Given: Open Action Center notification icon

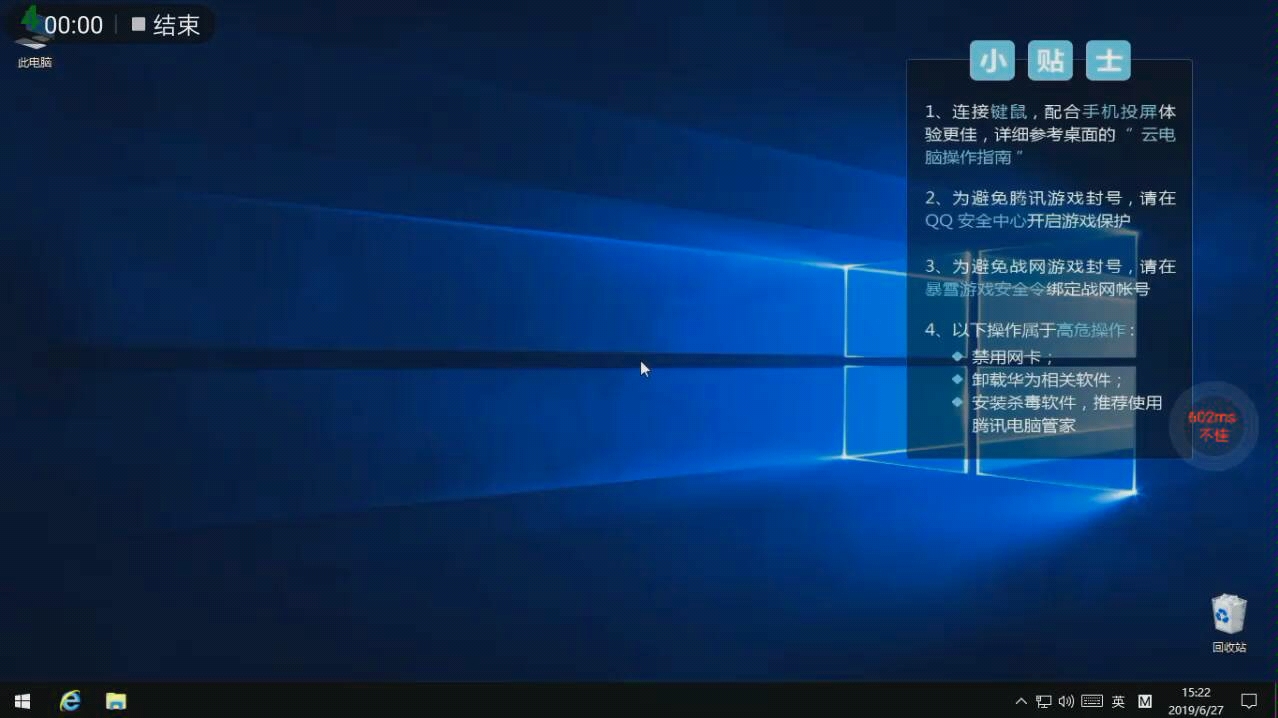Looking at the screenshot, I should click(1250, 700).
